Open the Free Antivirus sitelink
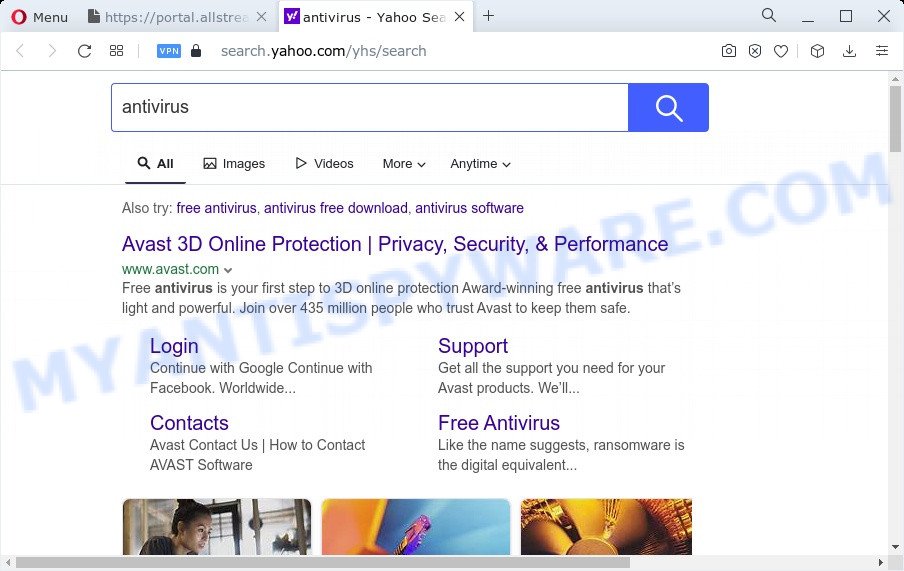 [499, 423]
